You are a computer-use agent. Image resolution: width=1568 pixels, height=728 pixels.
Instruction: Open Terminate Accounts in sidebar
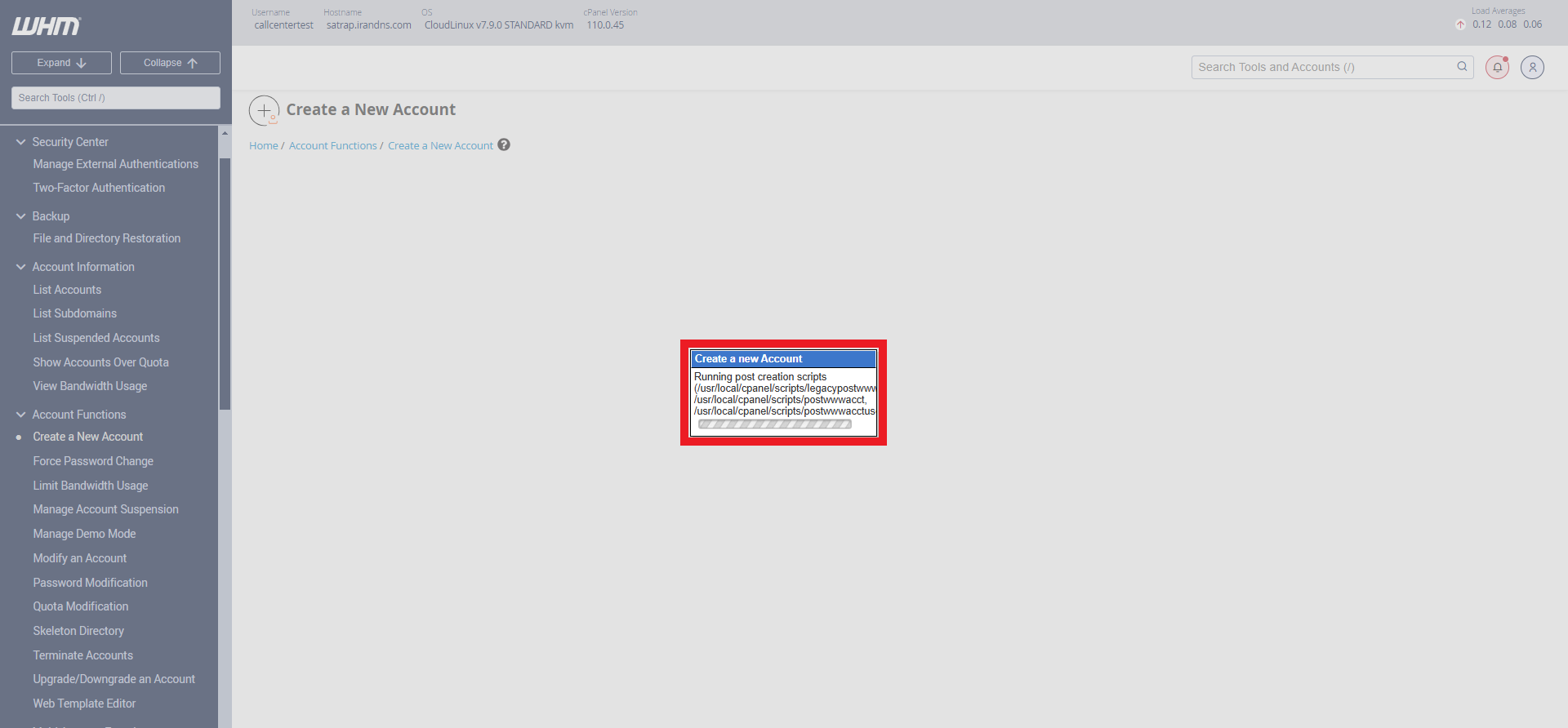pos(82,655)
